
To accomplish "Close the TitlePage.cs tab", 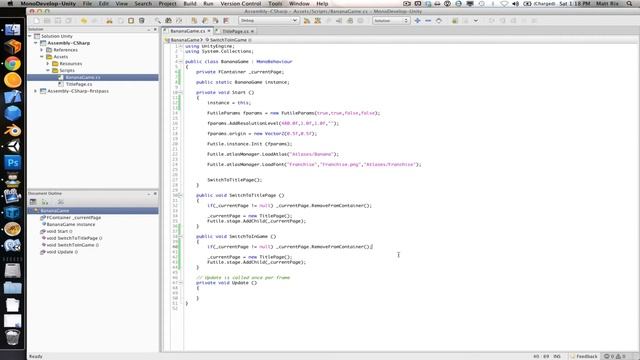I will click(252, 31).
